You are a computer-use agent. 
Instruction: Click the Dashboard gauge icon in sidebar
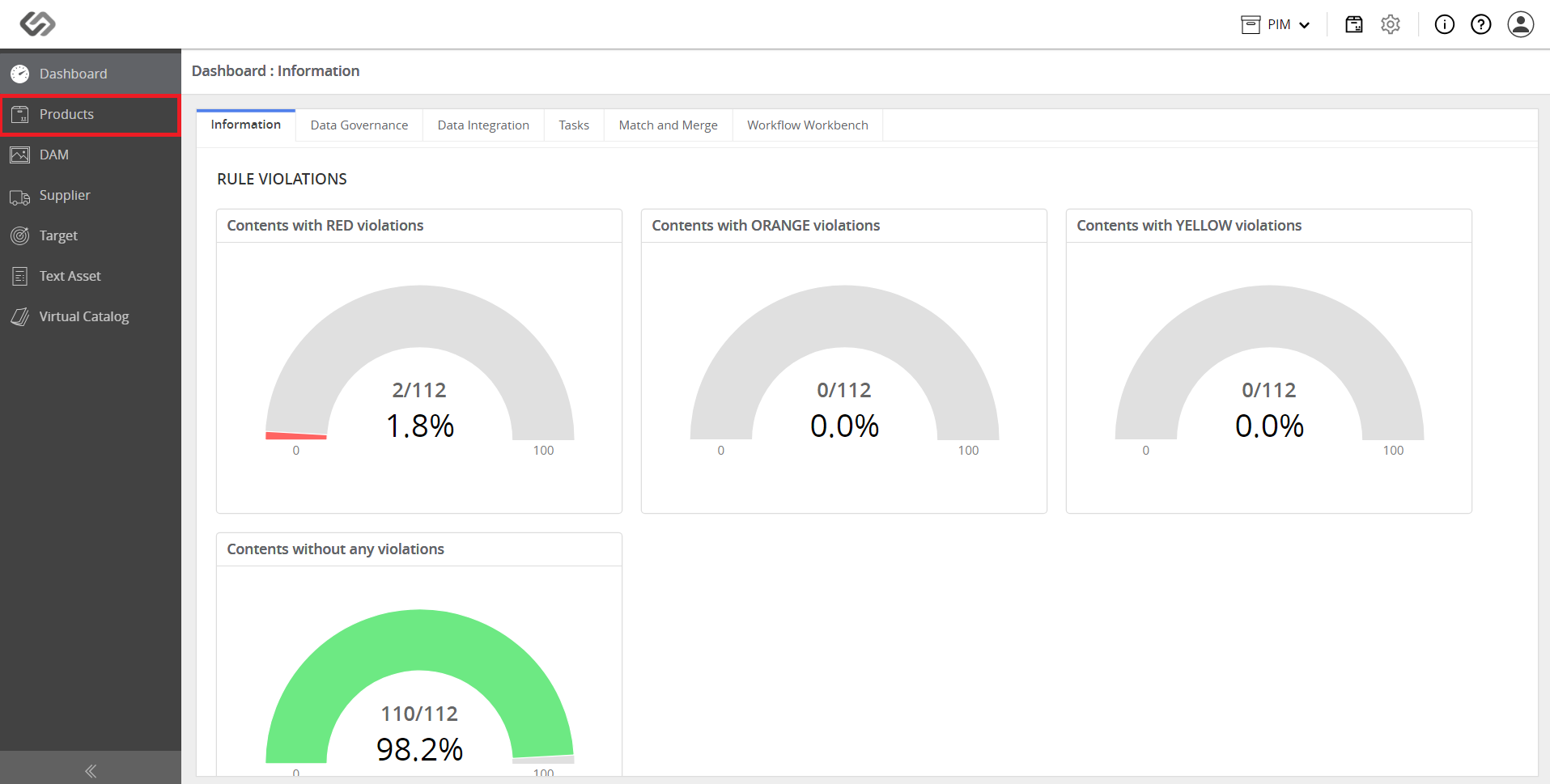[x=20, y=74]
